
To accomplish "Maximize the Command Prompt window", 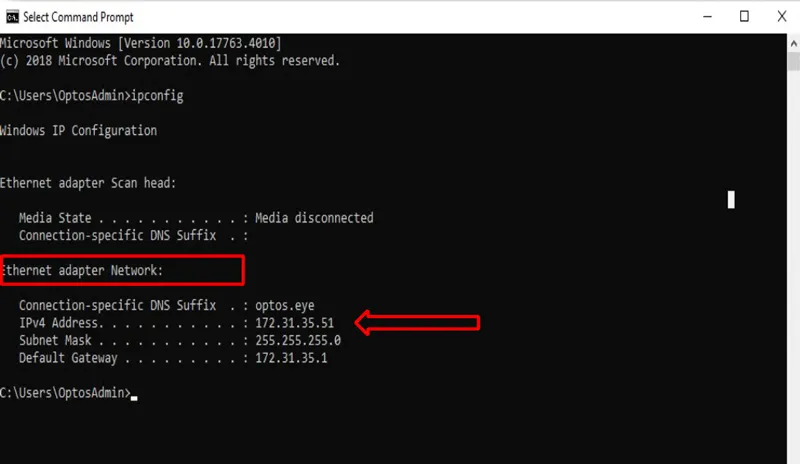I will [743, 17].
